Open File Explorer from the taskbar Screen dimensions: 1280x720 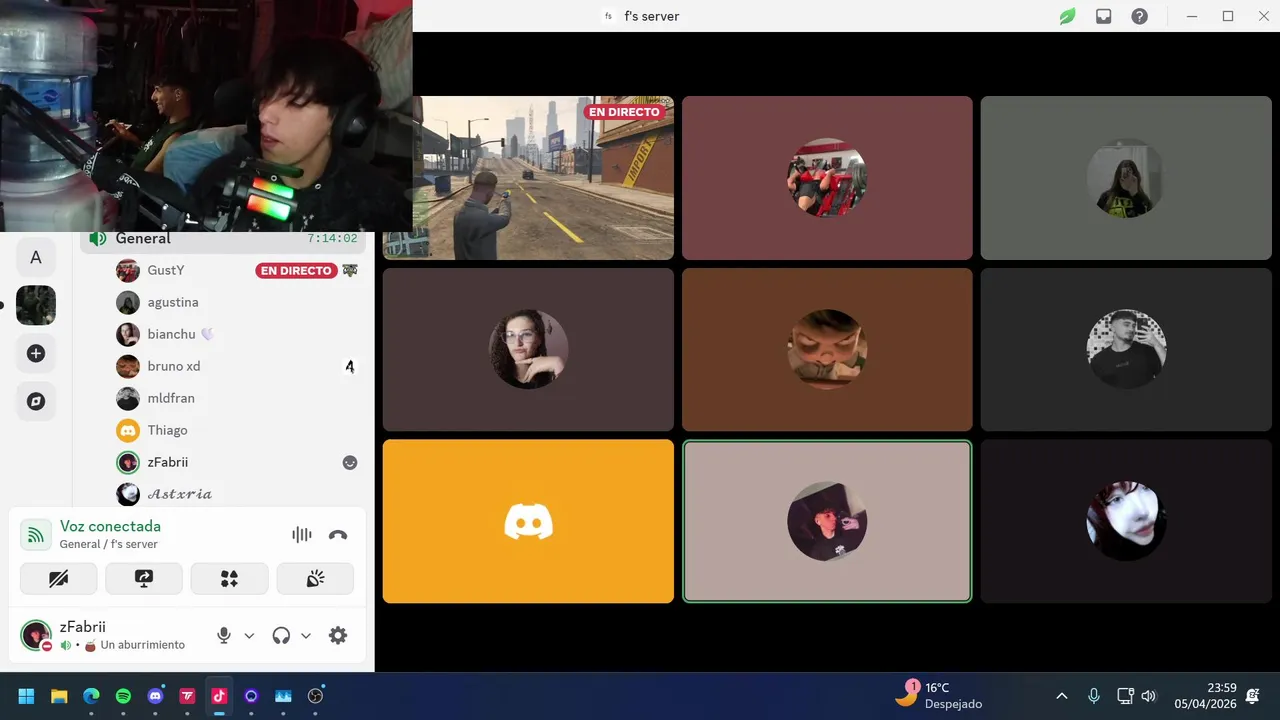click(59, 696)
